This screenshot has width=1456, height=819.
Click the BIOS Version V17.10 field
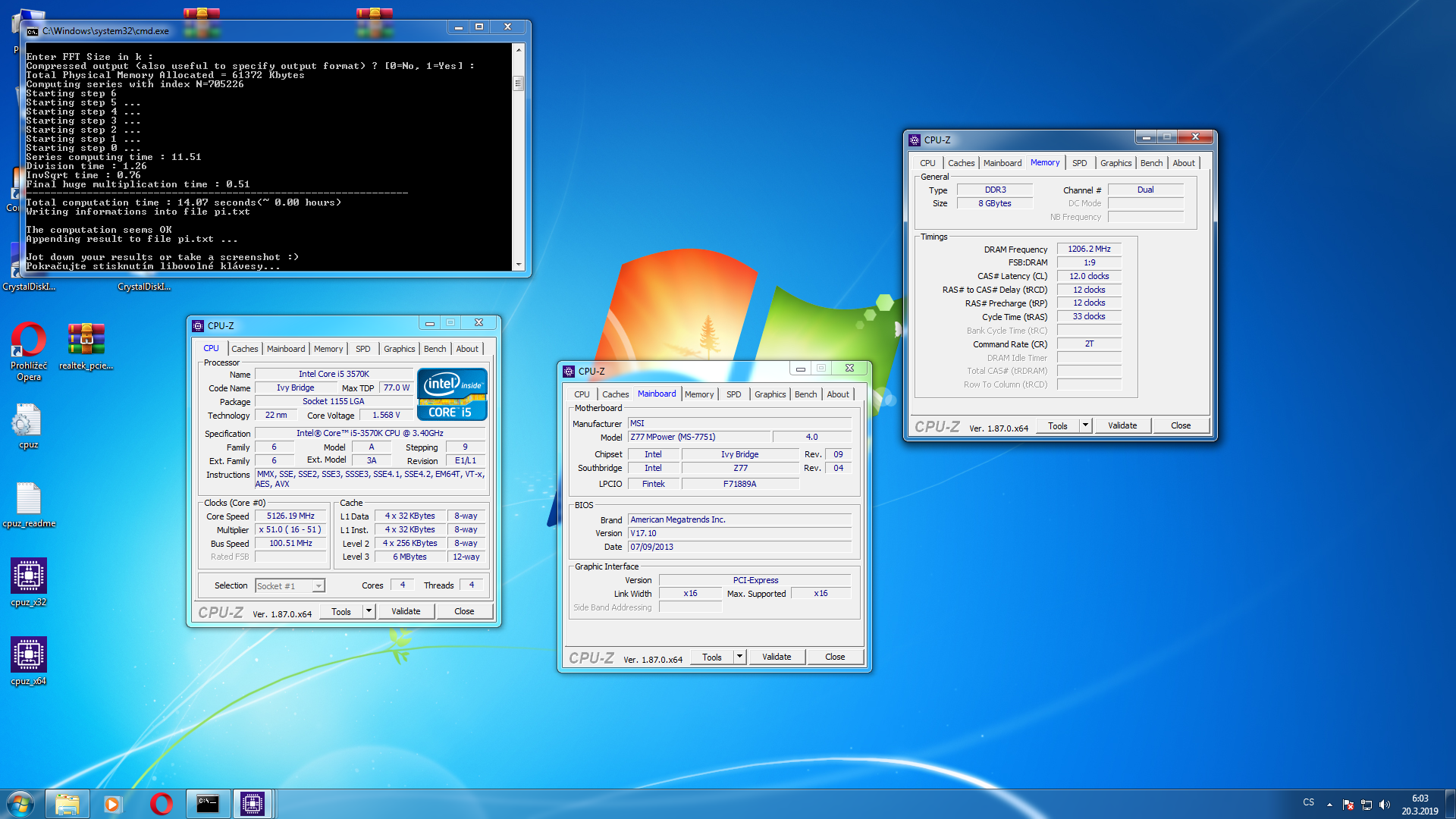coord(739,533)
